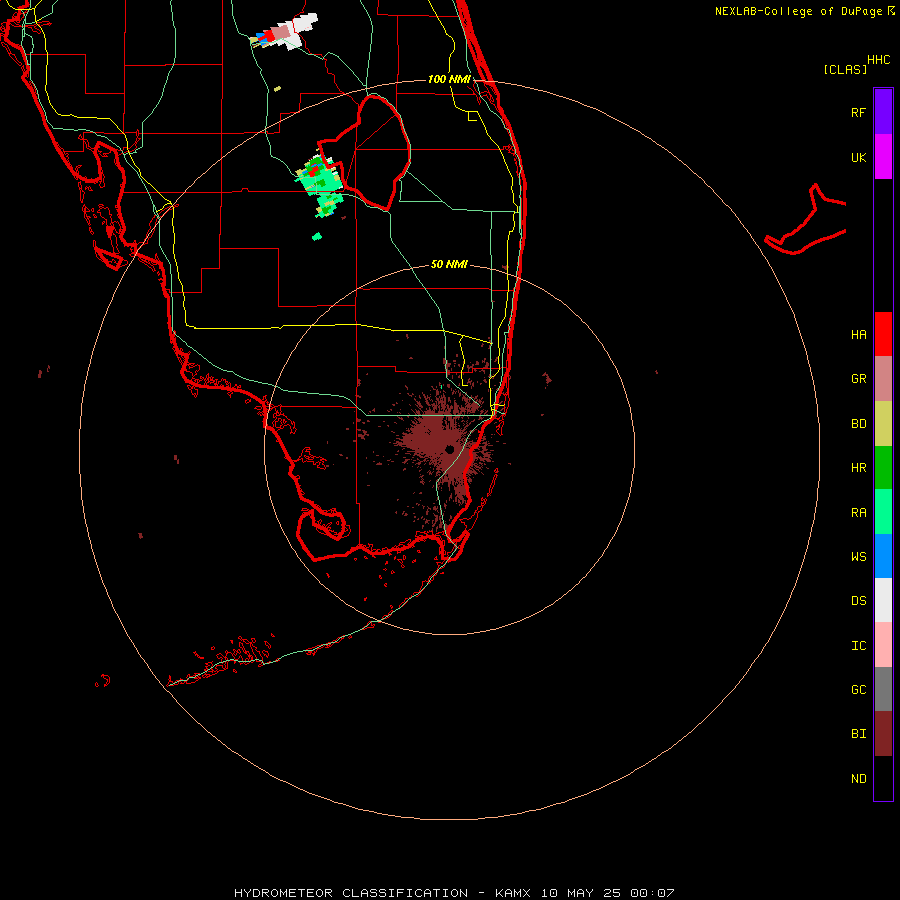Pick the HR dark green legend swatch
Viewport: 900px width, 900px height.
883,468
